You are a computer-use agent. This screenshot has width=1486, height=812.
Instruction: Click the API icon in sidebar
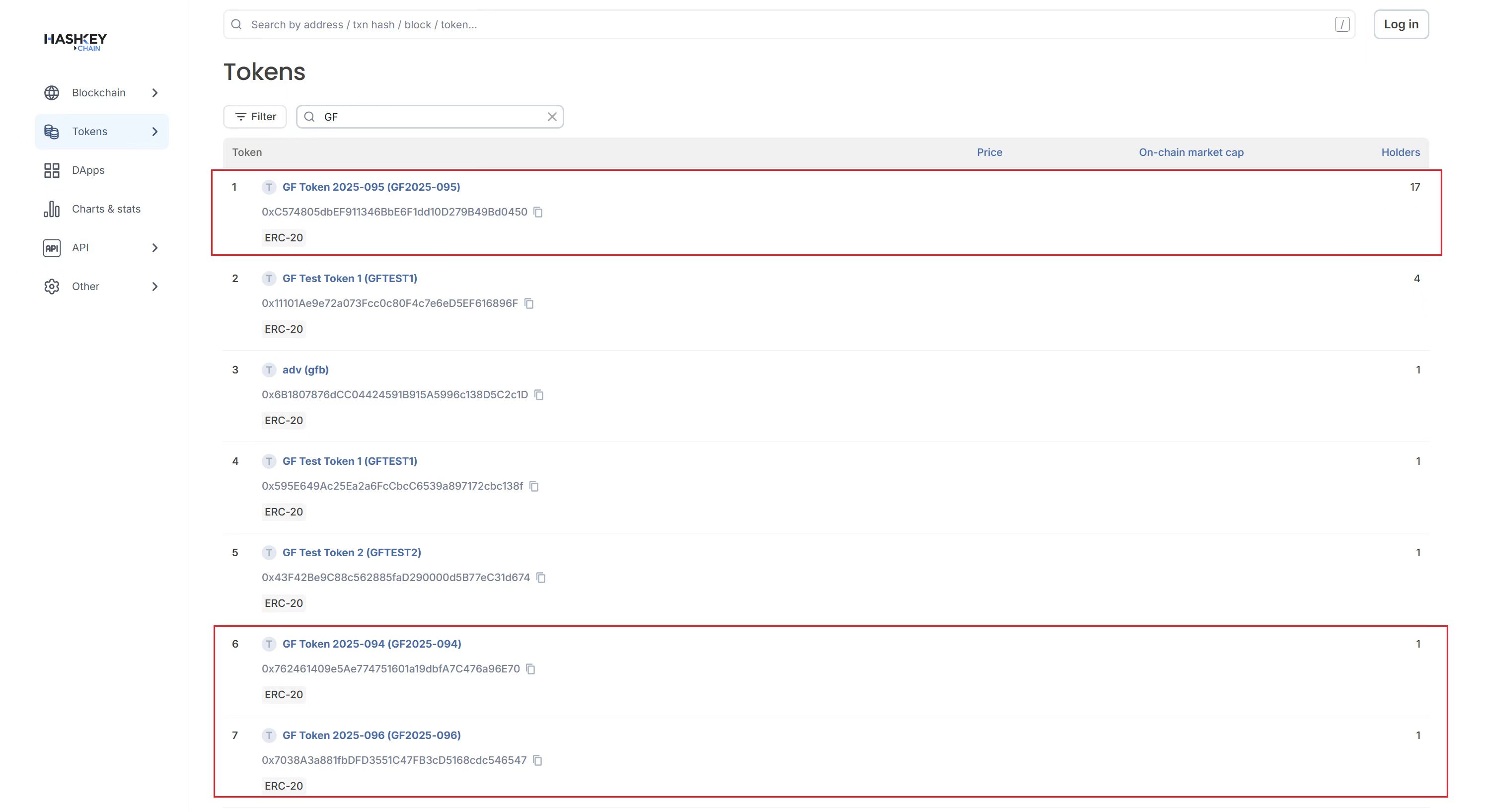coord(52,247)
